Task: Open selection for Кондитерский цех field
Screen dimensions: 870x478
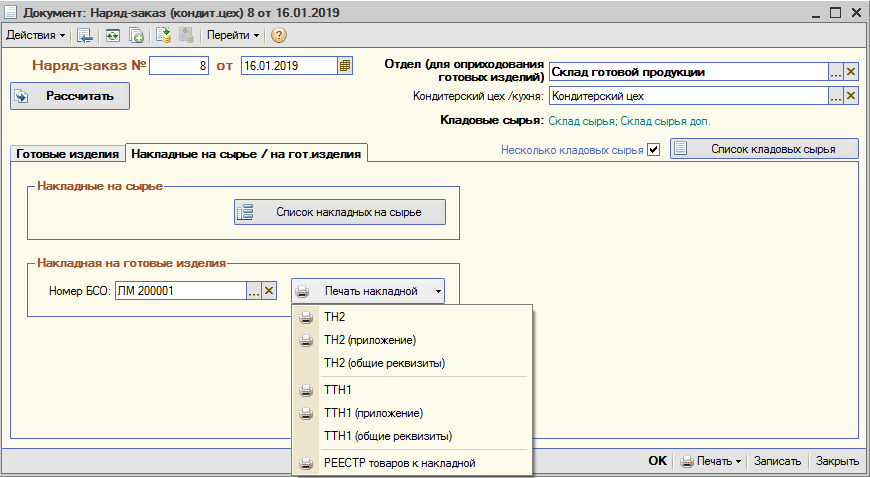Action: [836, 96]
